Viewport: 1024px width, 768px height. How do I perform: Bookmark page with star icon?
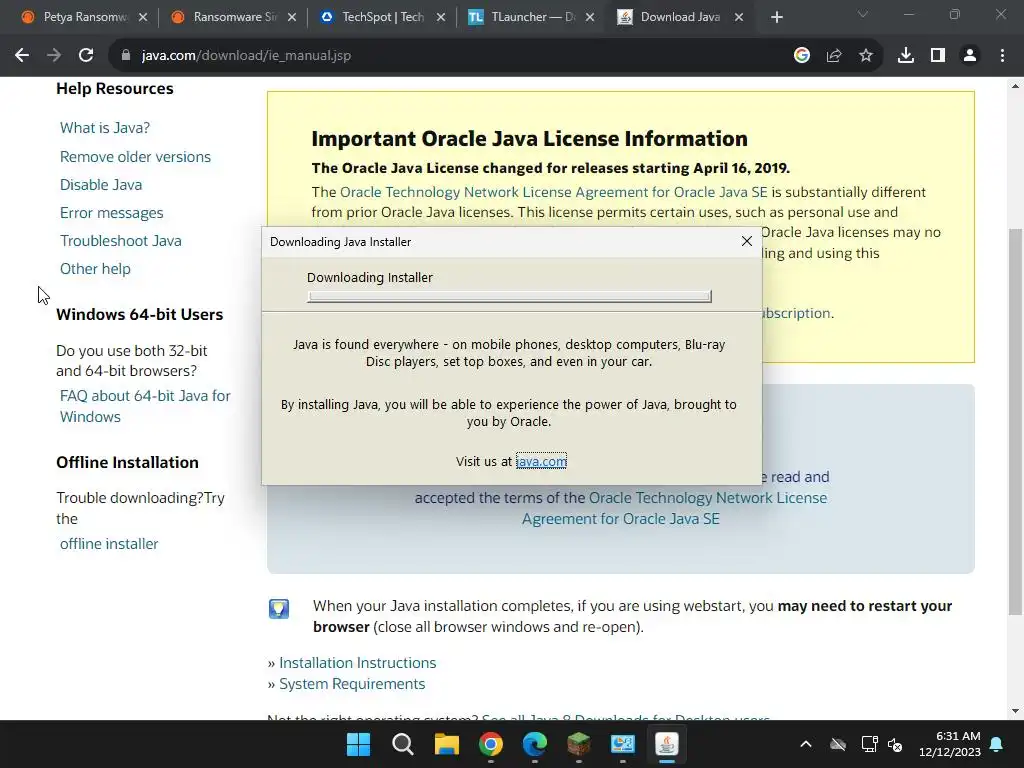click(866, 56)
